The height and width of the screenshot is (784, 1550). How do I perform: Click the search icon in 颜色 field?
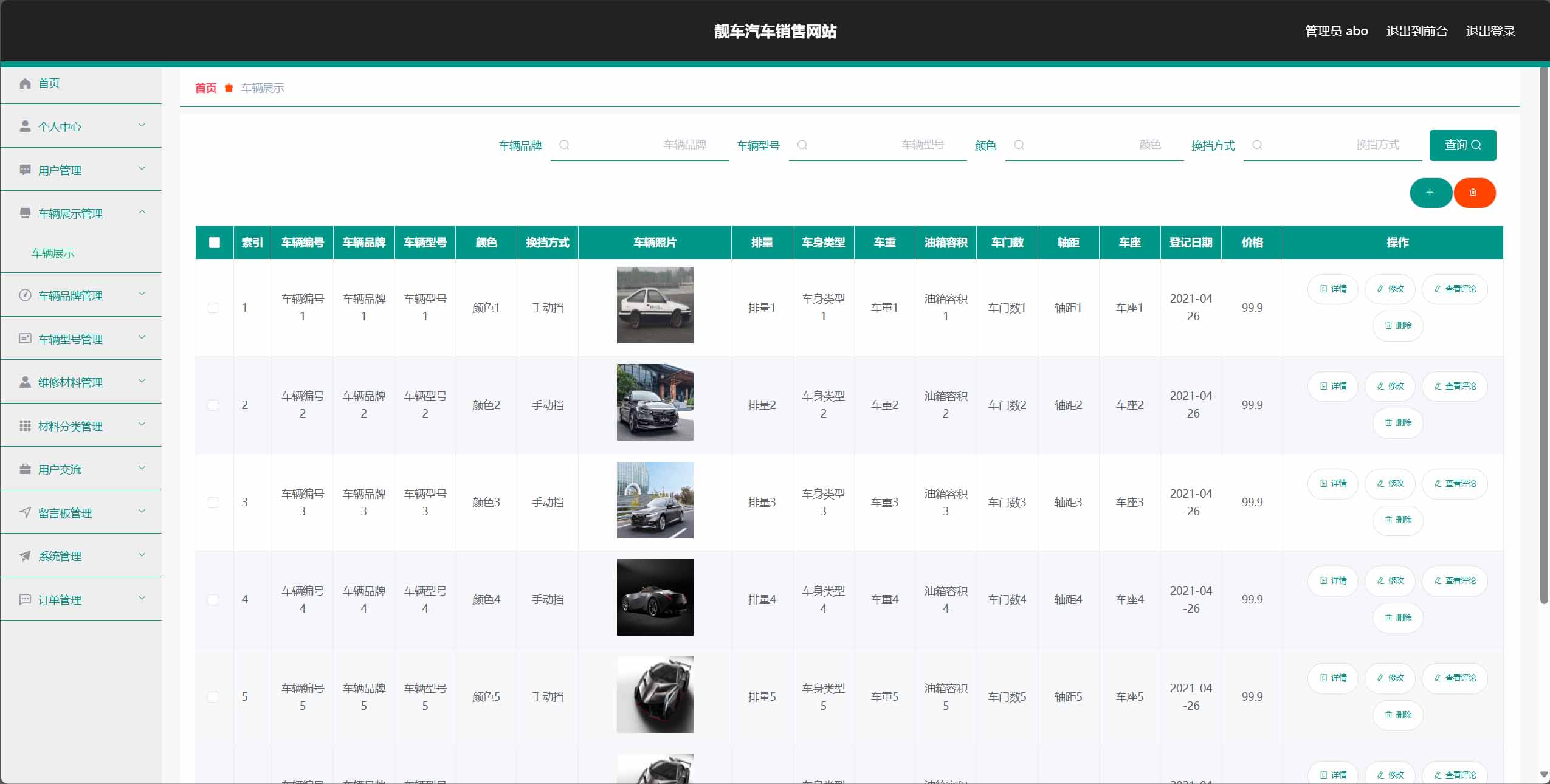coord(1019,145)
